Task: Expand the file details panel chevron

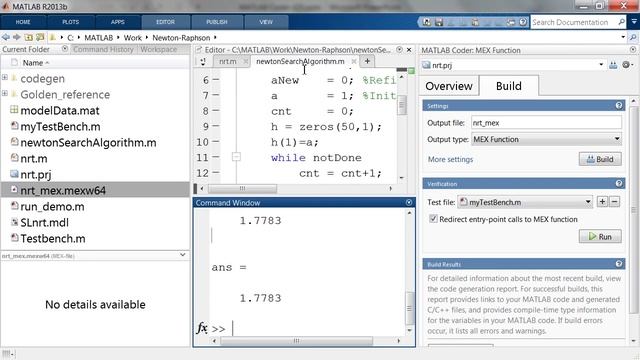Action: click(182, 255)
